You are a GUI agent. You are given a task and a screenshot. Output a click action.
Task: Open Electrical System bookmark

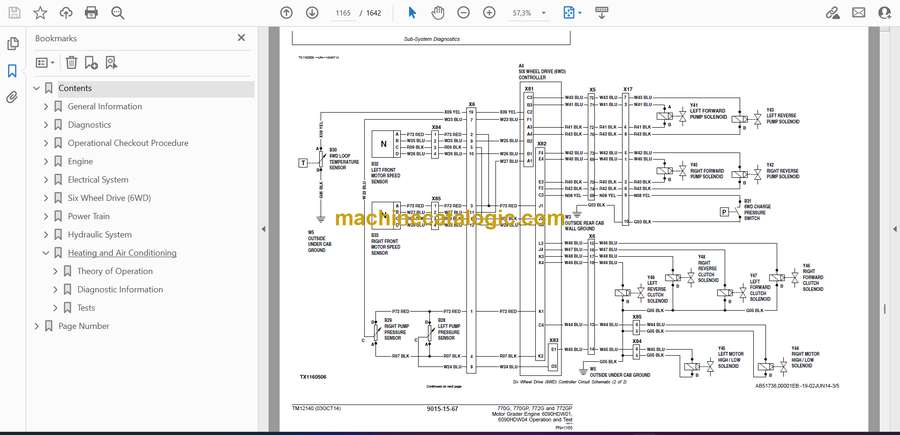tap(98, 180)
